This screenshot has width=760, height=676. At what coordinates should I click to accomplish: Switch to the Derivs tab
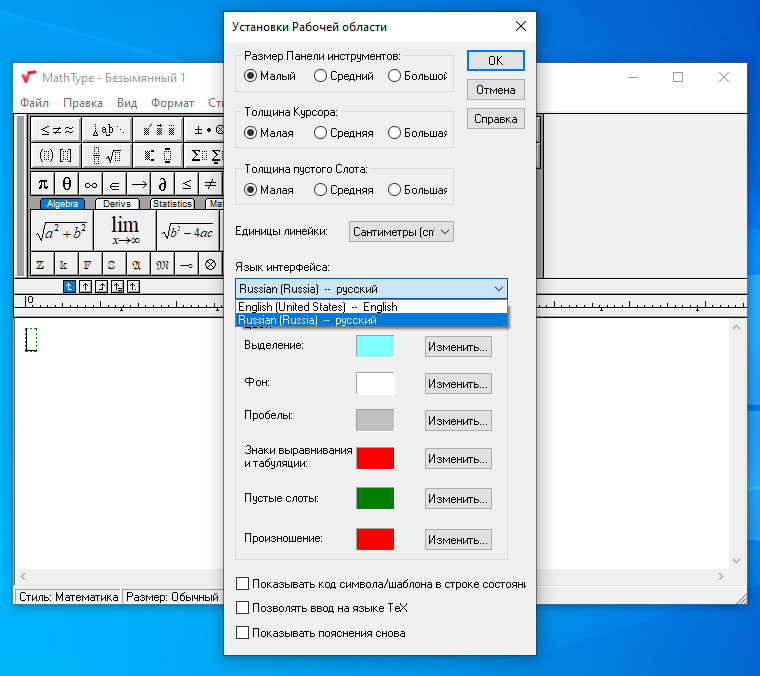tap(117, 204)
